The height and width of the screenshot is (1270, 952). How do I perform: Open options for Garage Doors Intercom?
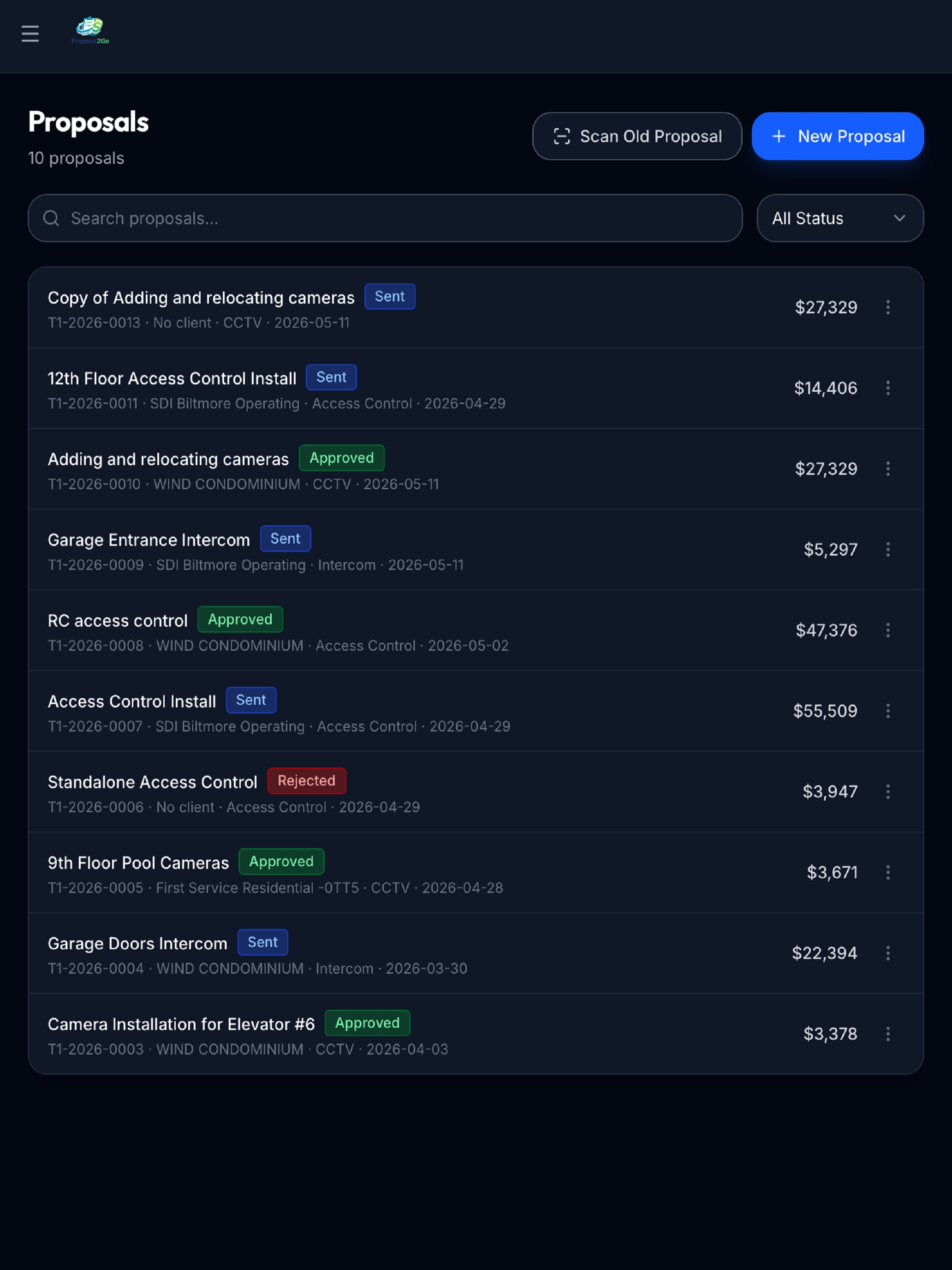click(x=888, y=953)
